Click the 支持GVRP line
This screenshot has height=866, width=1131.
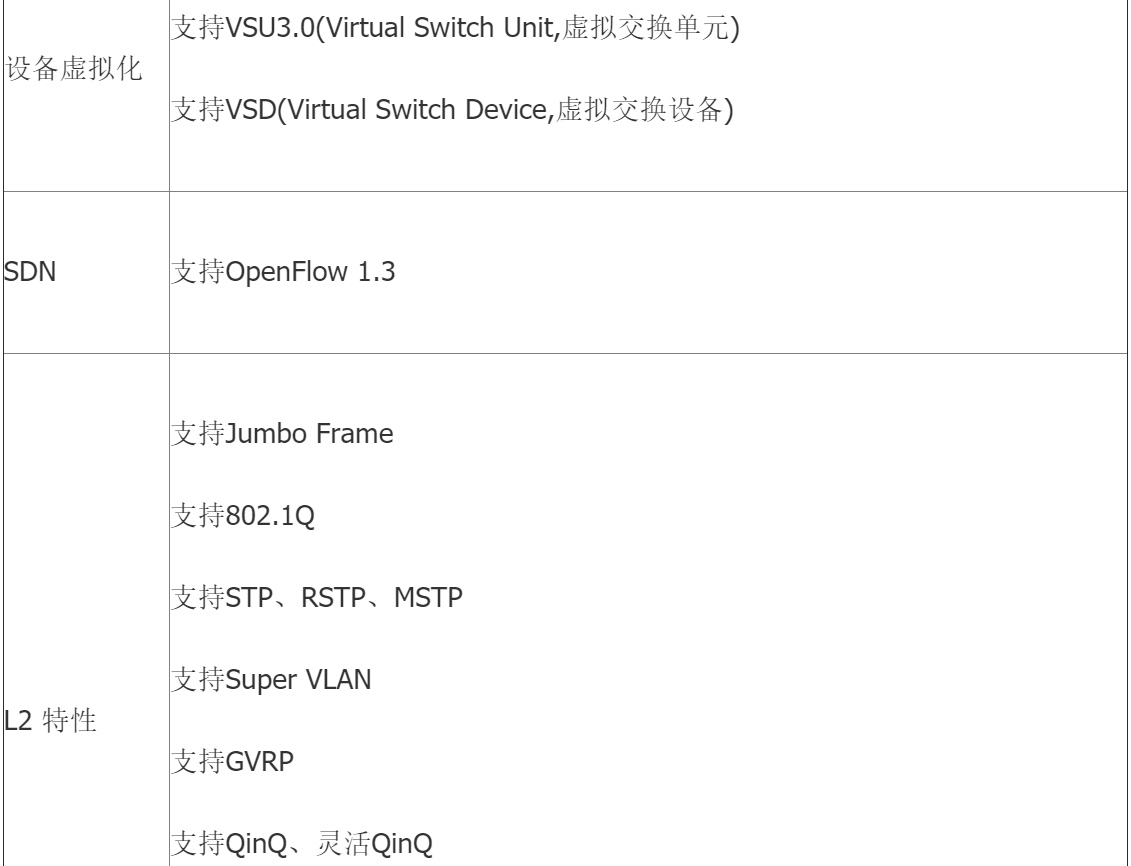(232, 761)
